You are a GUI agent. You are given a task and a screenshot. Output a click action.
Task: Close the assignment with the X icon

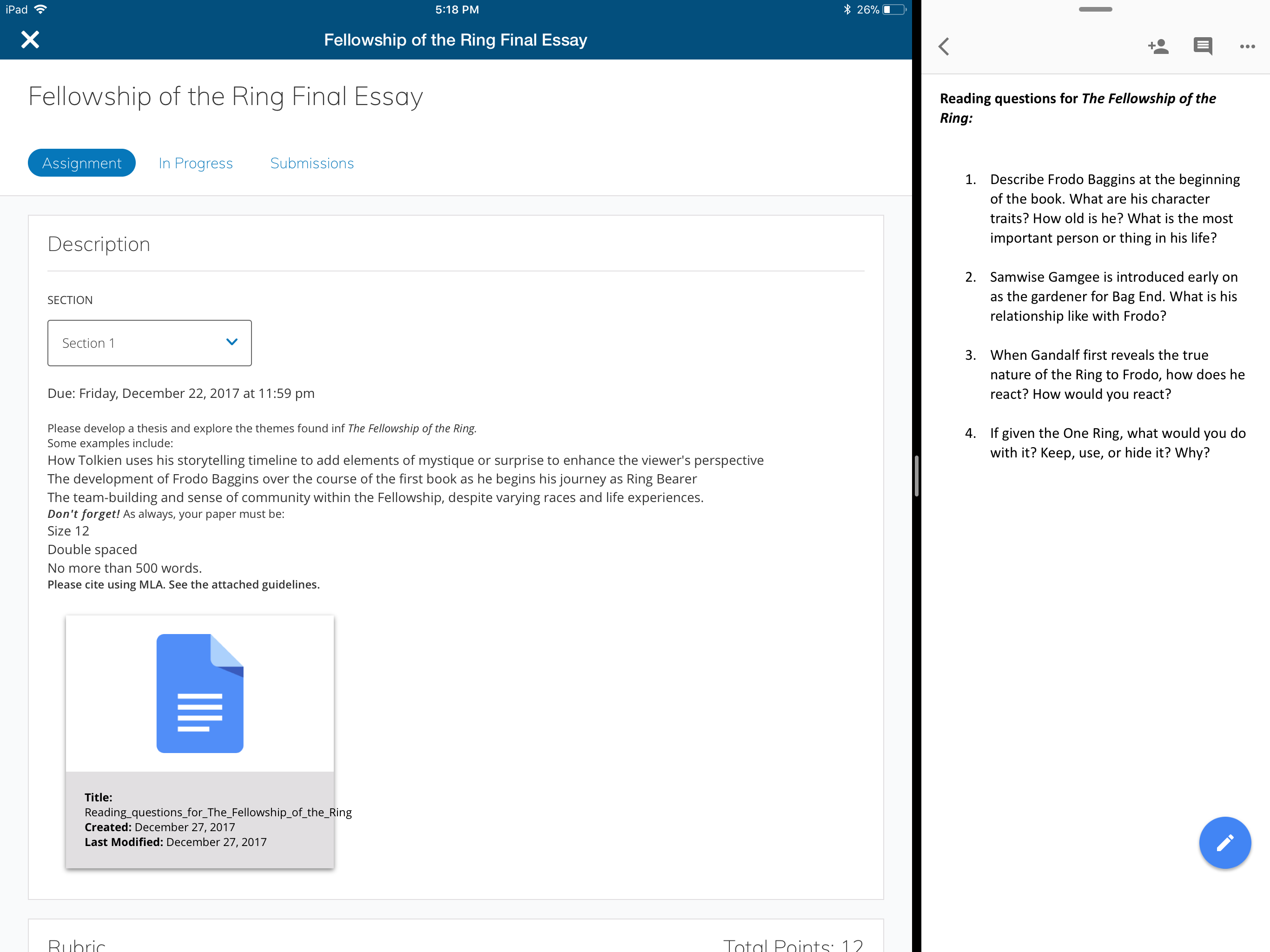coord(30,40)
